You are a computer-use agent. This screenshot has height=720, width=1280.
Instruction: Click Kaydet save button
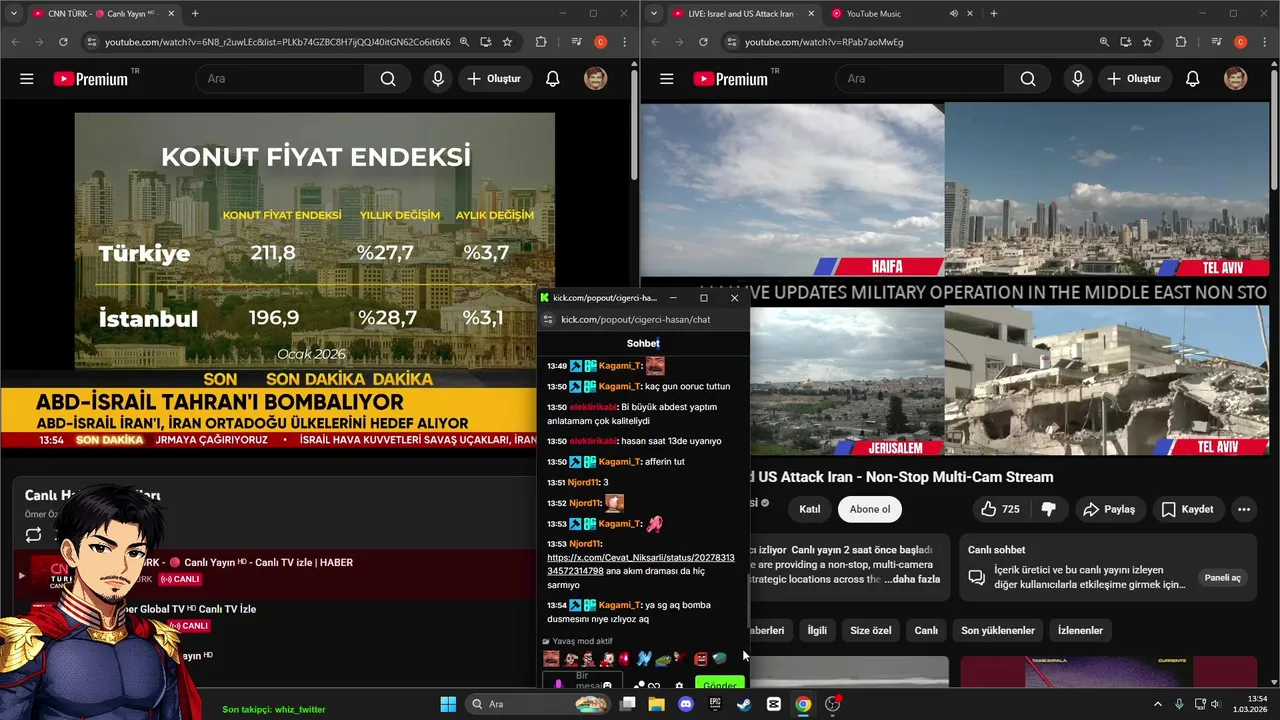[x=1187, y=509]
